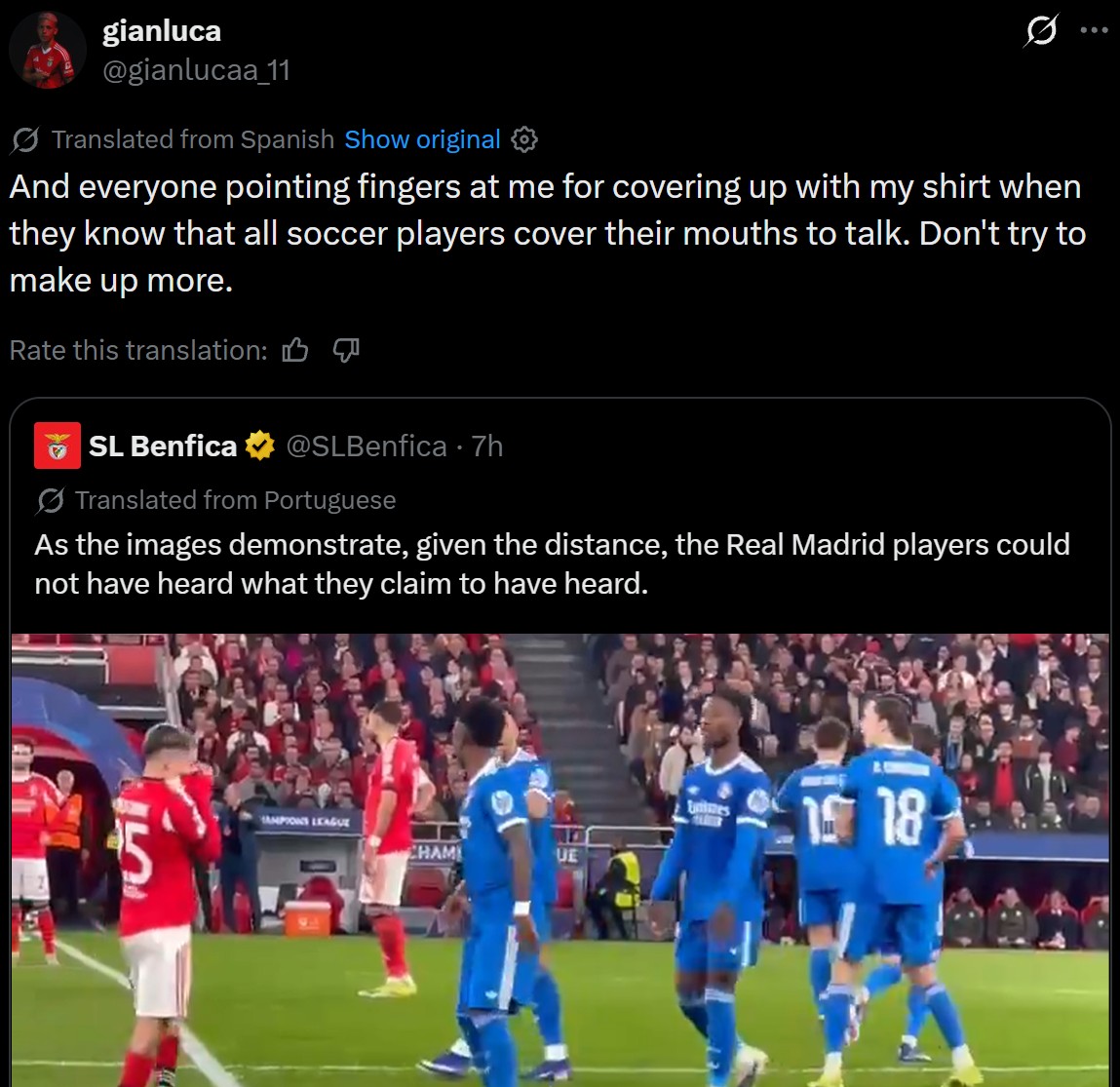The image size is (1120, 1087).
Task: Click the translation icon beside 'Translated from Spanish'
Action: coord(25,139)
